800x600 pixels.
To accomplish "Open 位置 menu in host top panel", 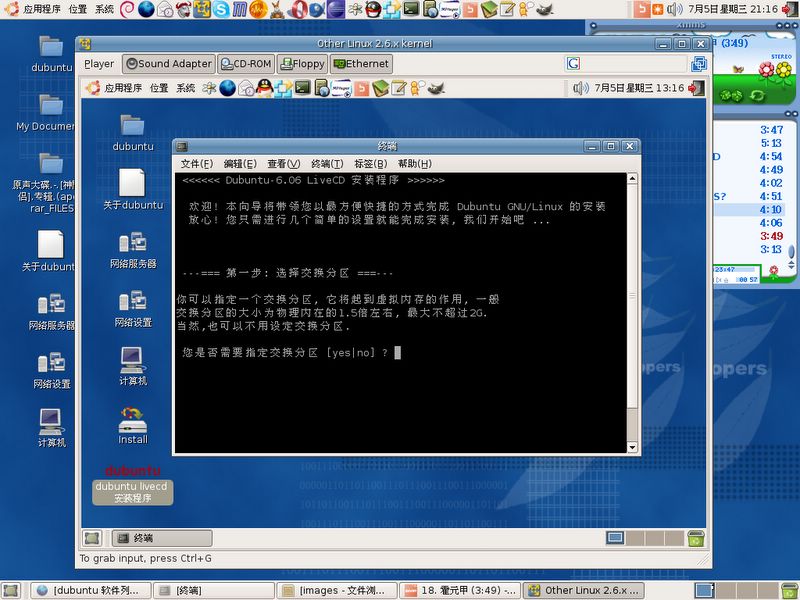I will (78, 9).
